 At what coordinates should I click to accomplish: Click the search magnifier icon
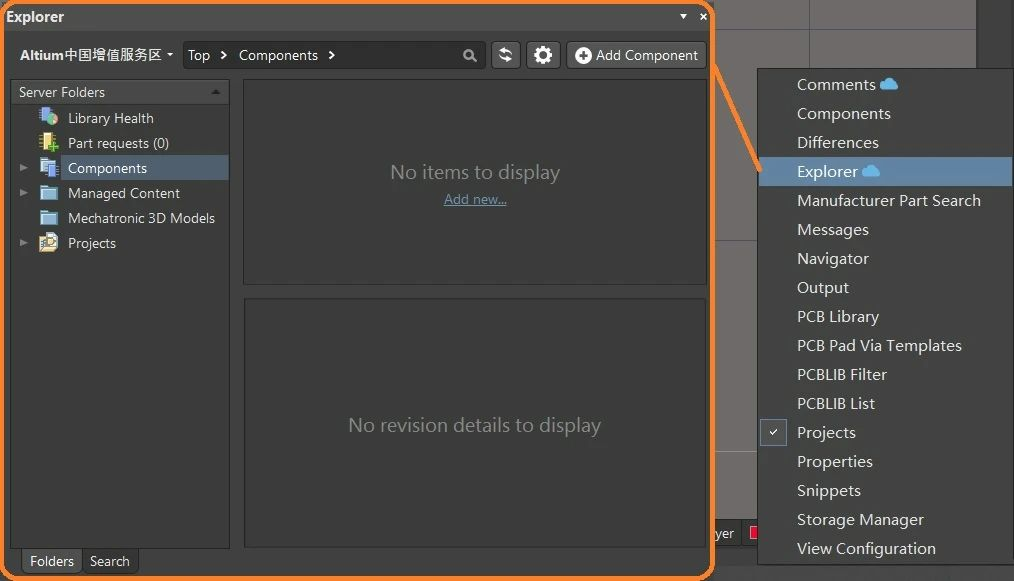pos(470,56)
